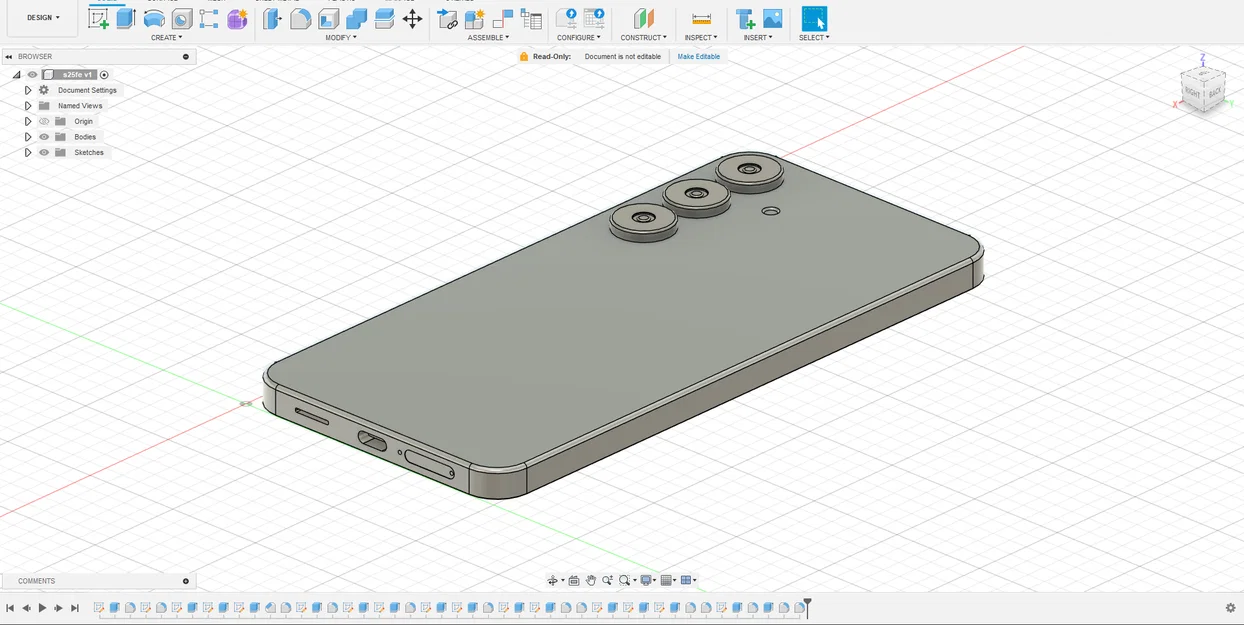This screenshot has height=625, width=1244.
Task: Open timeline settings gear
Action: pyautogui.click(x=1231, y=607)
